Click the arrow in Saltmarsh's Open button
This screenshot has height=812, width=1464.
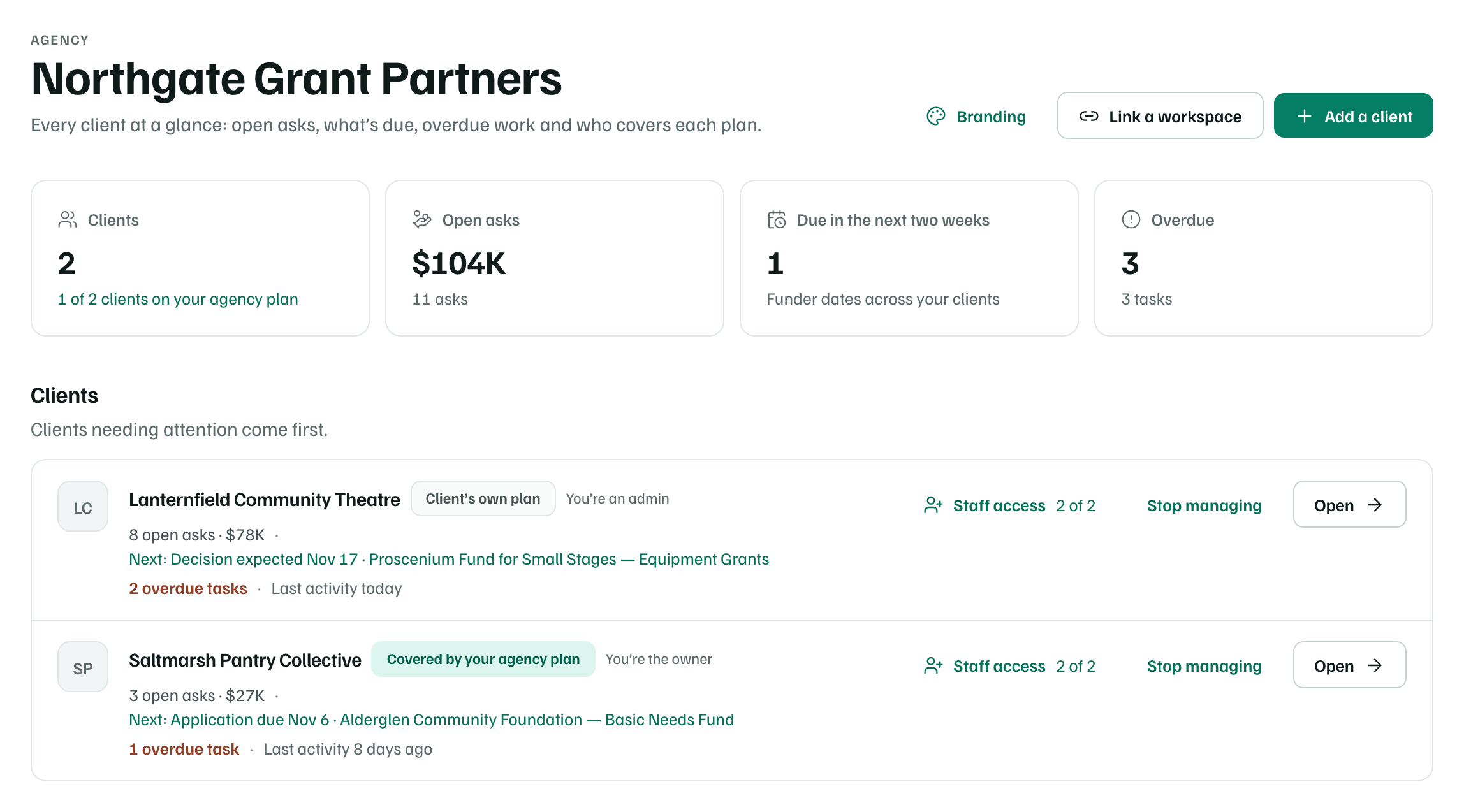click(x=1375, y=665)
